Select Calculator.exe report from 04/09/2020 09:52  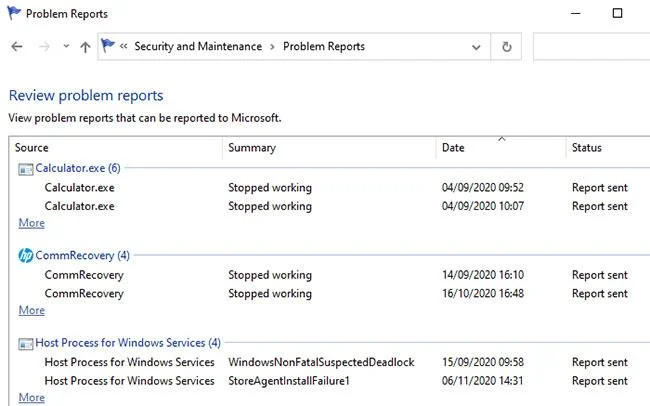(336, 187)
